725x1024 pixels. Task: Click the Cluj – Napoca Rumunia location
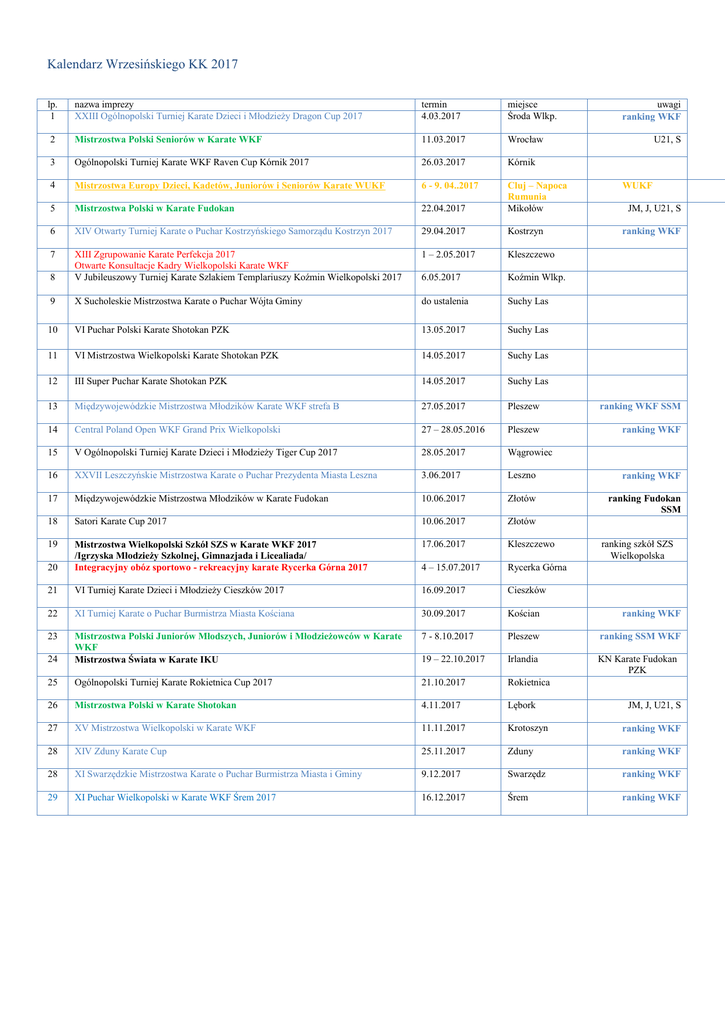(537, 191)
